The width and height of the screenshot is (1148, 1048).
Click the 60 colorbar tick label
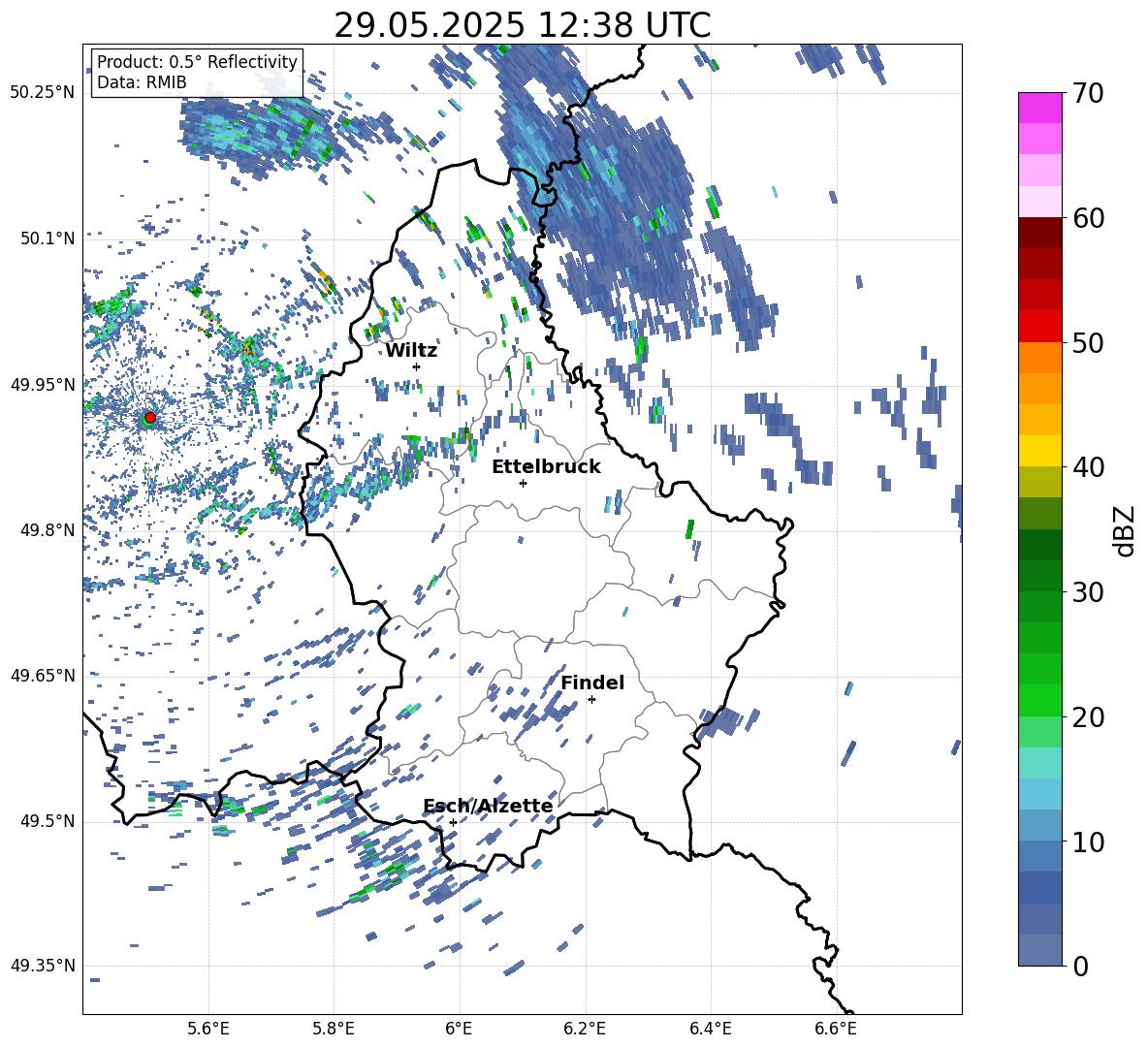(1088, 218)
